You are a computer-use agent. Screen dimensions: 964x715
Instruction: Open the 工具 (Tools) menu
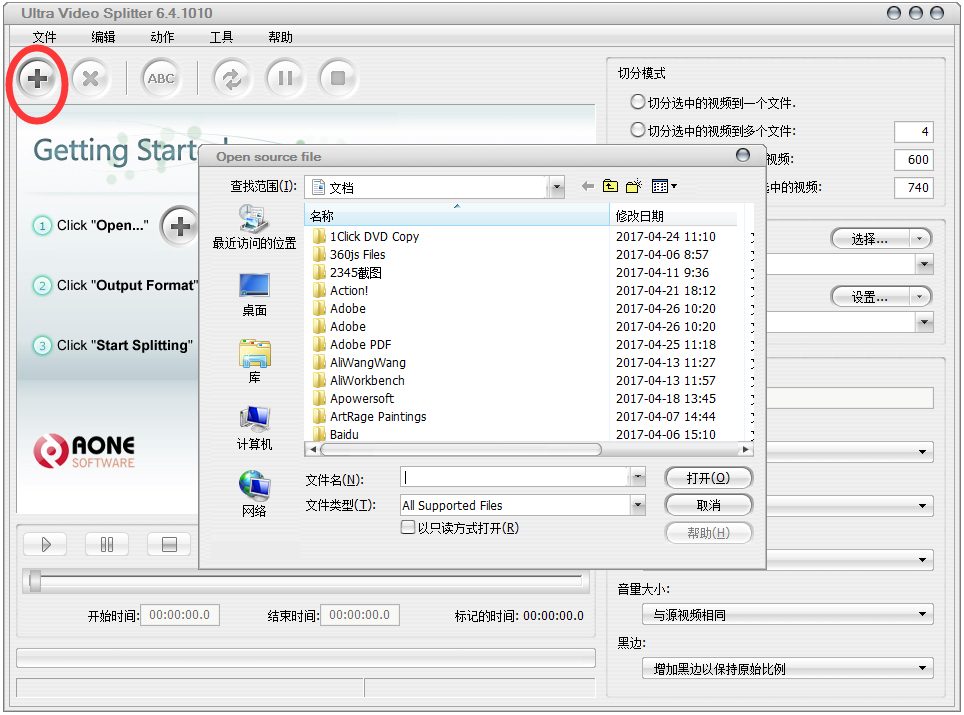tap(221, 37)
